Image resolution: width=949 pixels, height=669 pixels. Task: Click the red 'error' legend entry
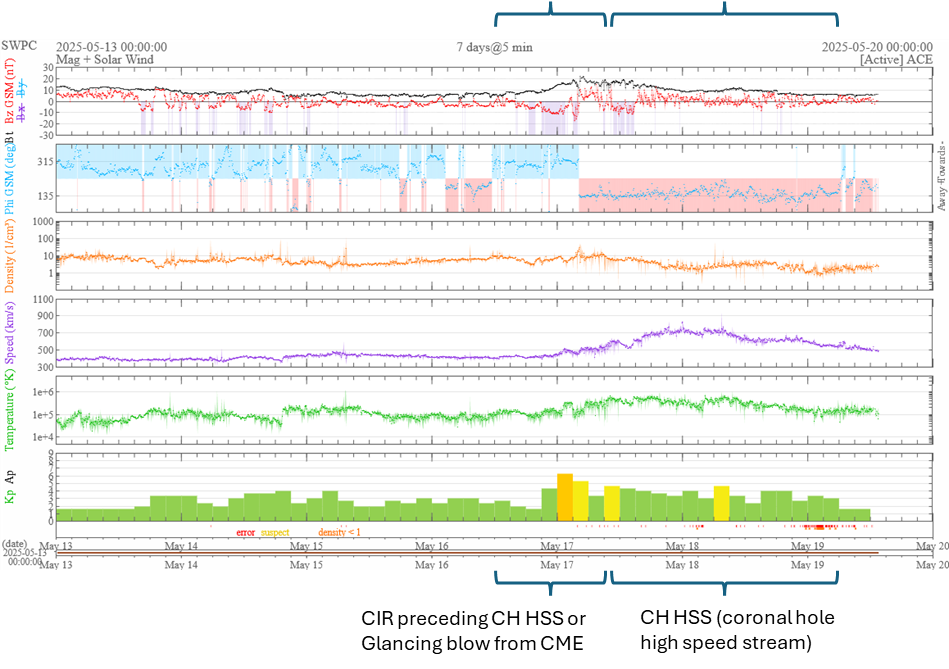pyautogui.click(x=246, y=532)
